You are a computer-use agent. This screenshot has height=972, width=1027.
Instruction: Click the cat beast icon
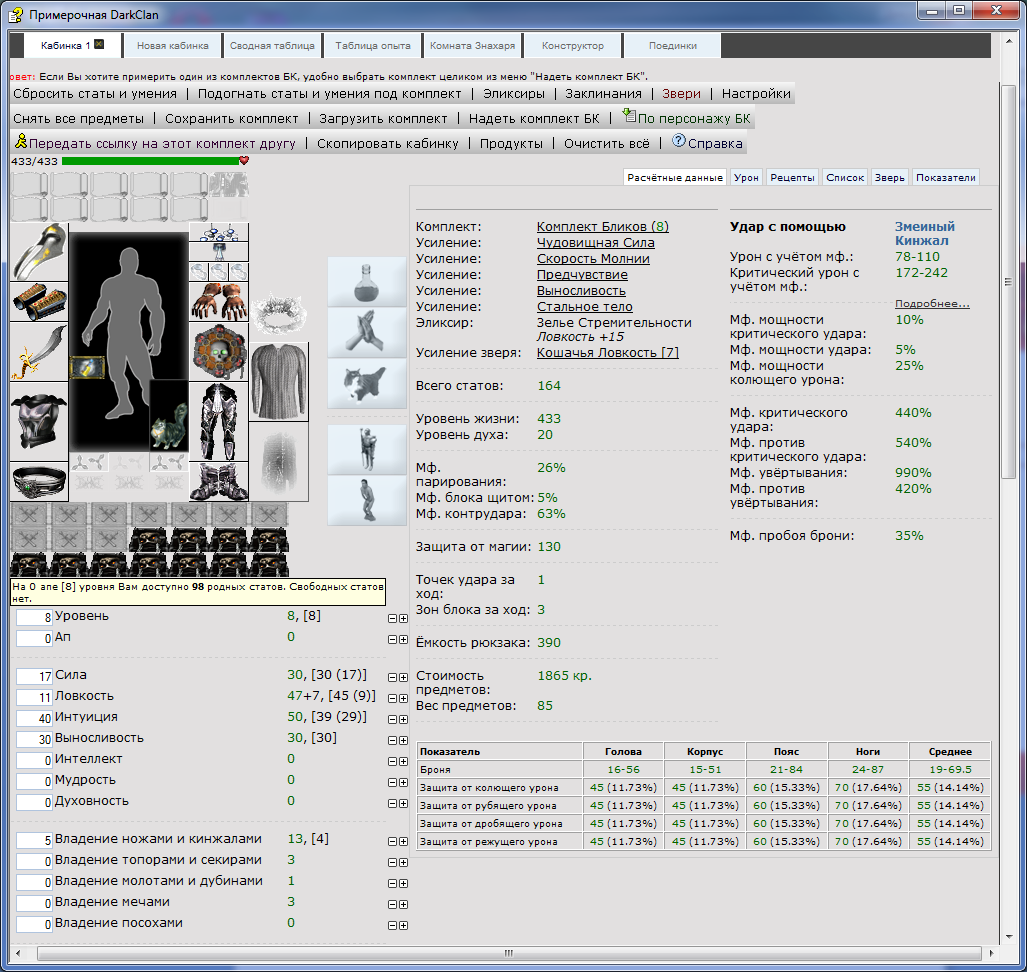pos(367,384)
